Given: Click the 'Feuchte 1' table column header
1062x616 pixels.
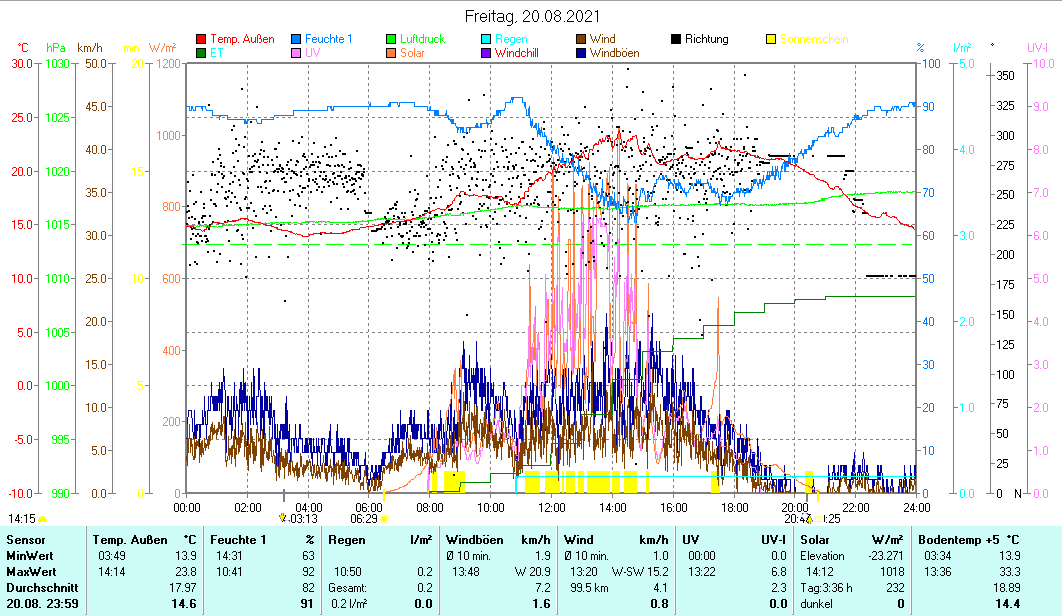Looking at the screenshot, I should point(238,540).
